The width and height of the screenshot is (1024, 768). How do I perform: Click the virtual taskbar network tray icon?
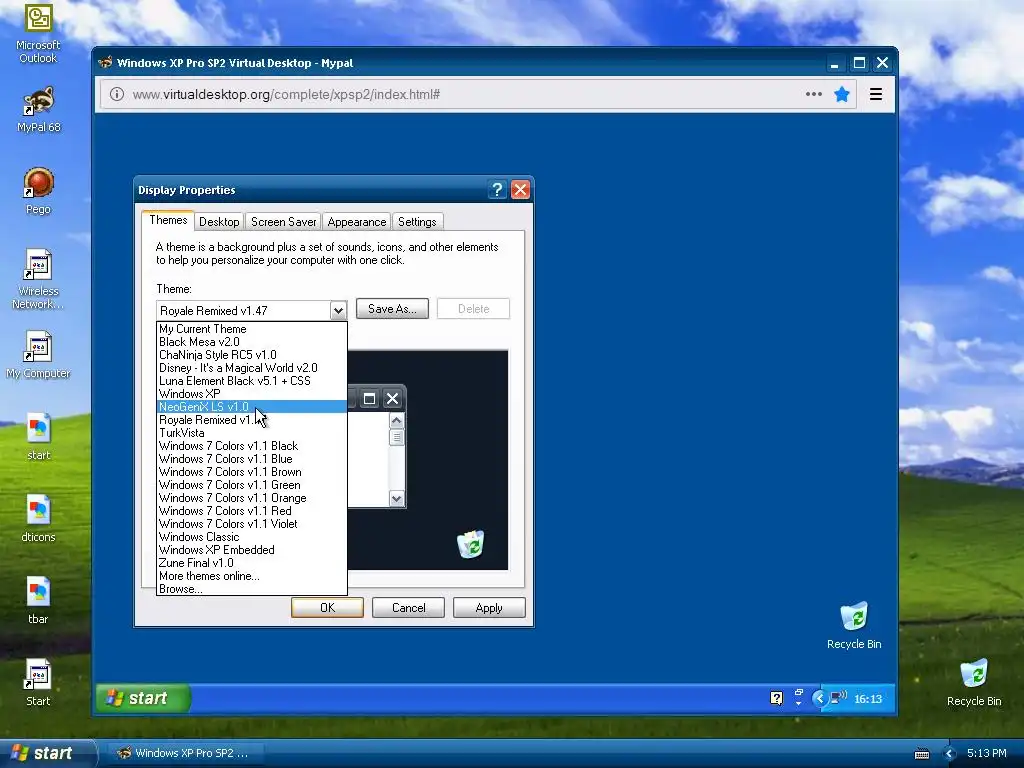[838, 698]
